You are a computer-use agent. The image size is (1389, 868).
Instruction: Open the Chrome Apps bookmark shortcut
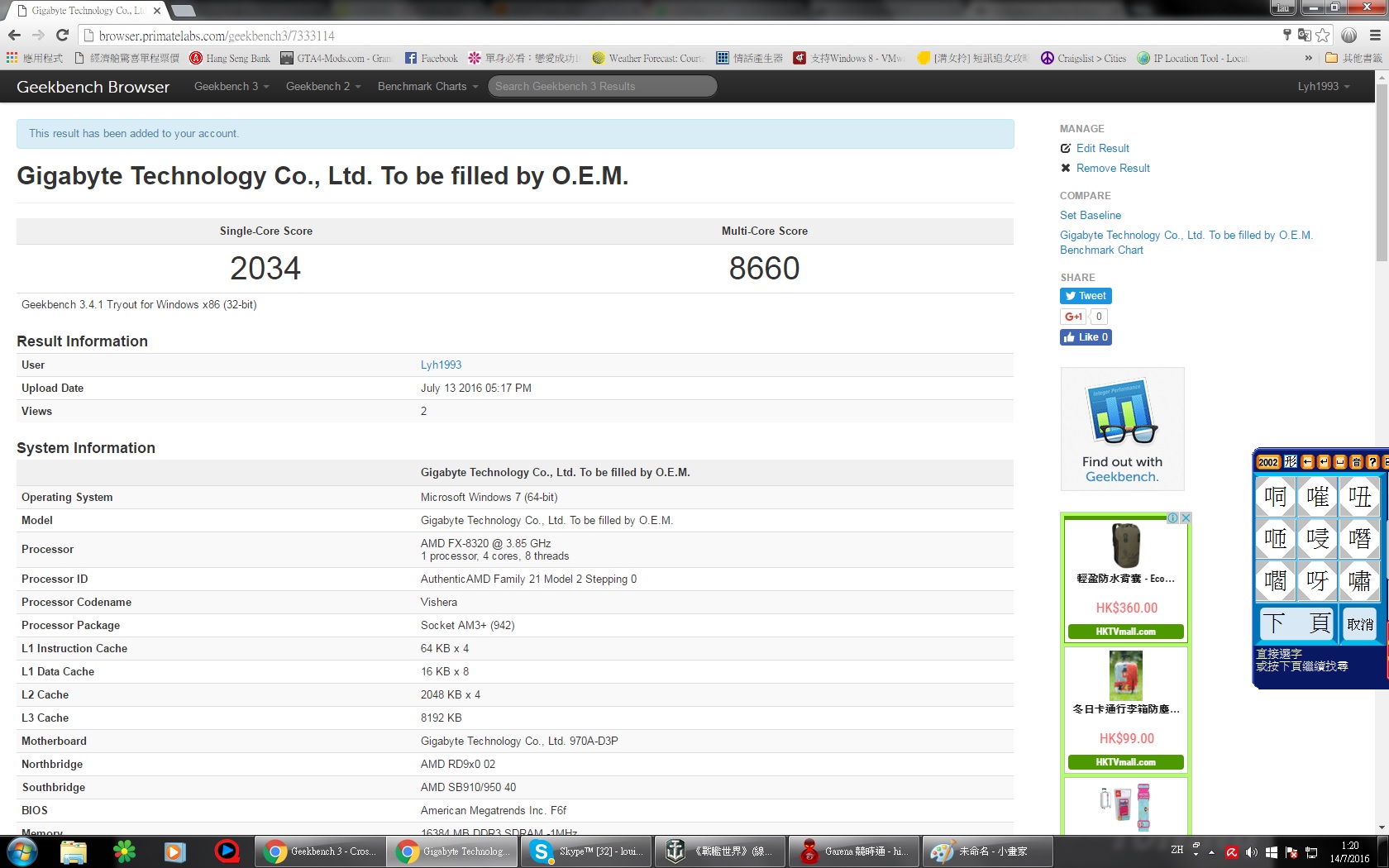tap(35, 58)
